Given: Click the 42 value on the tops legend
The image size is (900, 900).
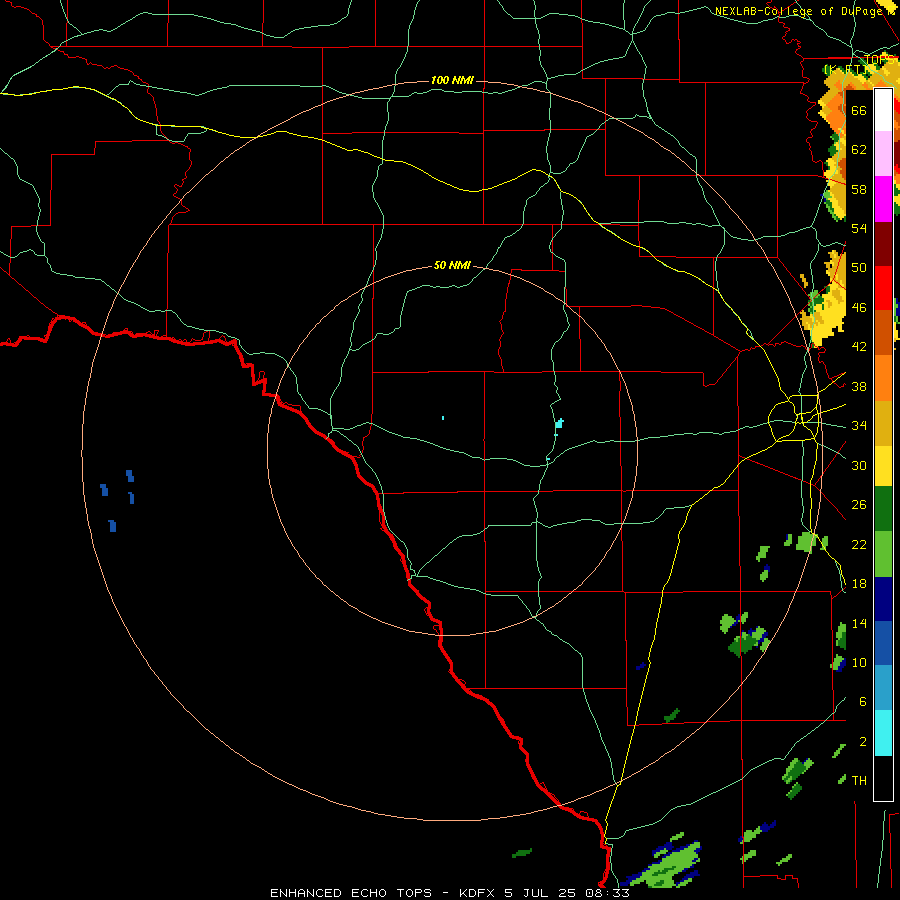Looking at the screenshot, I should click(x=859, y=347).
